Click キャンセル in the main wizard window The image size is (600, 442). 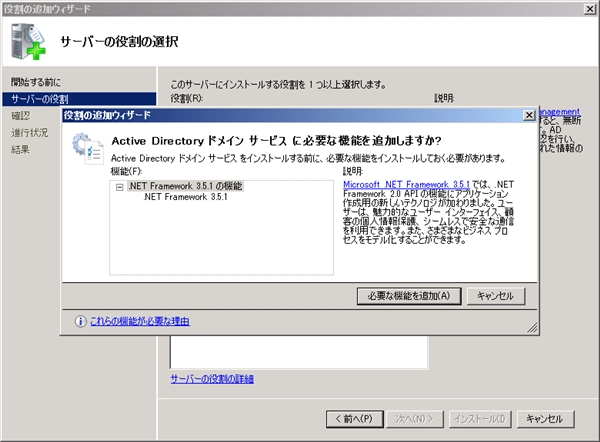click(545, 419)
